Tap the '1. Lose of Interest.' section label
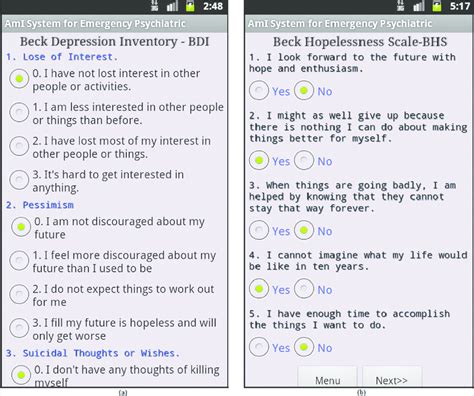 click(62, 57)
